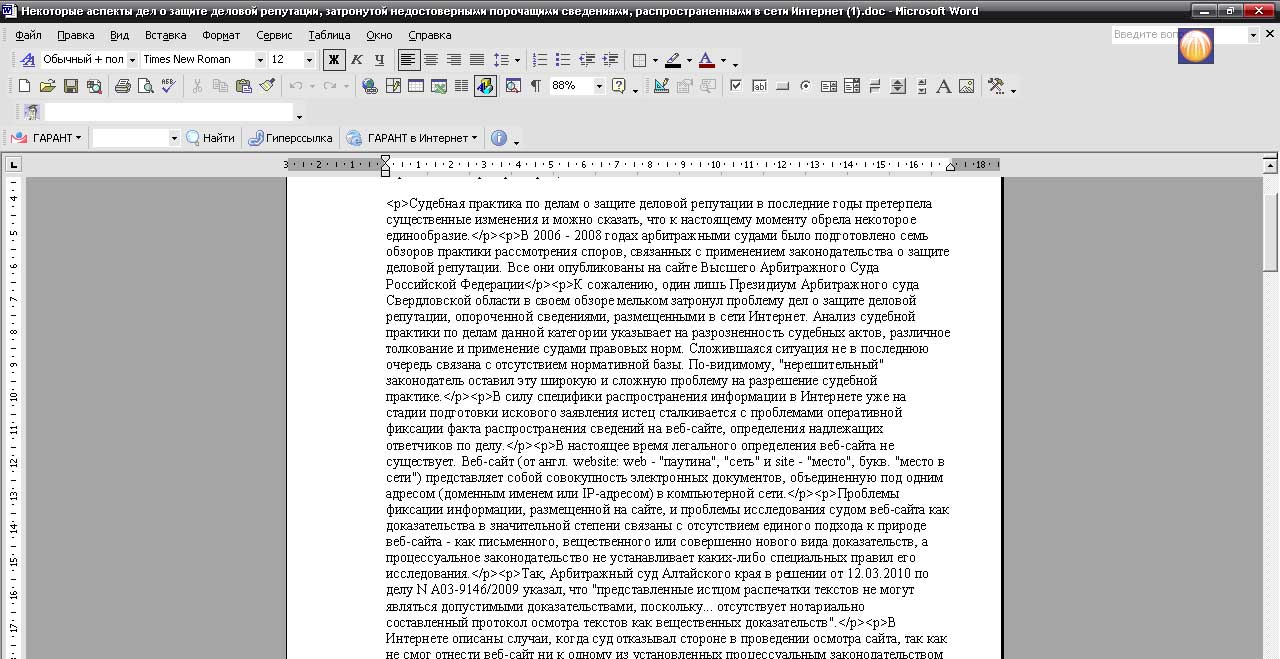
Task: Expand the font color dropdown arrow
Action: [723, 60]
